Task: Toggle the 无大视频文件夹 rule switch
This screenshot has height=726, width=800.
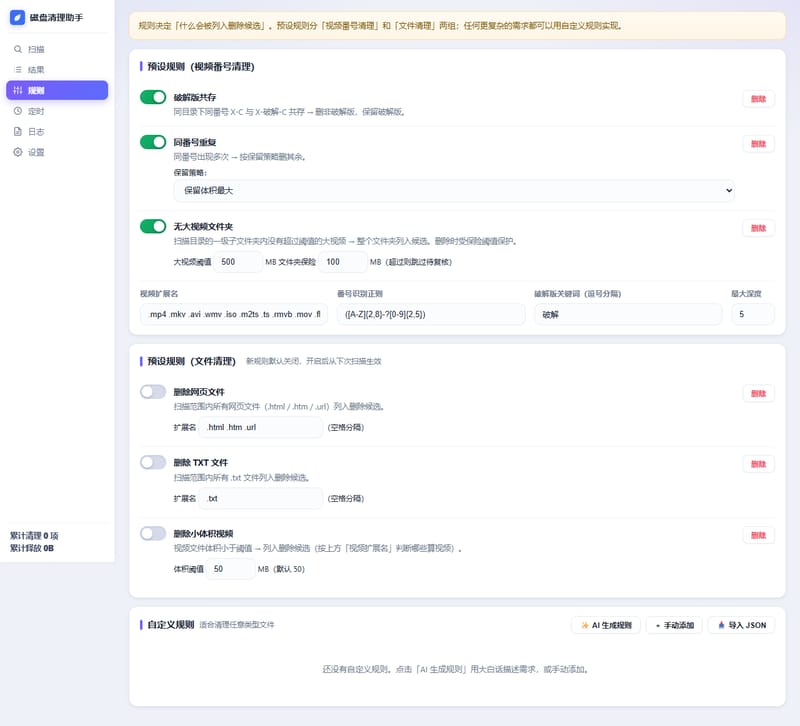Action: [x=153, y=226]
